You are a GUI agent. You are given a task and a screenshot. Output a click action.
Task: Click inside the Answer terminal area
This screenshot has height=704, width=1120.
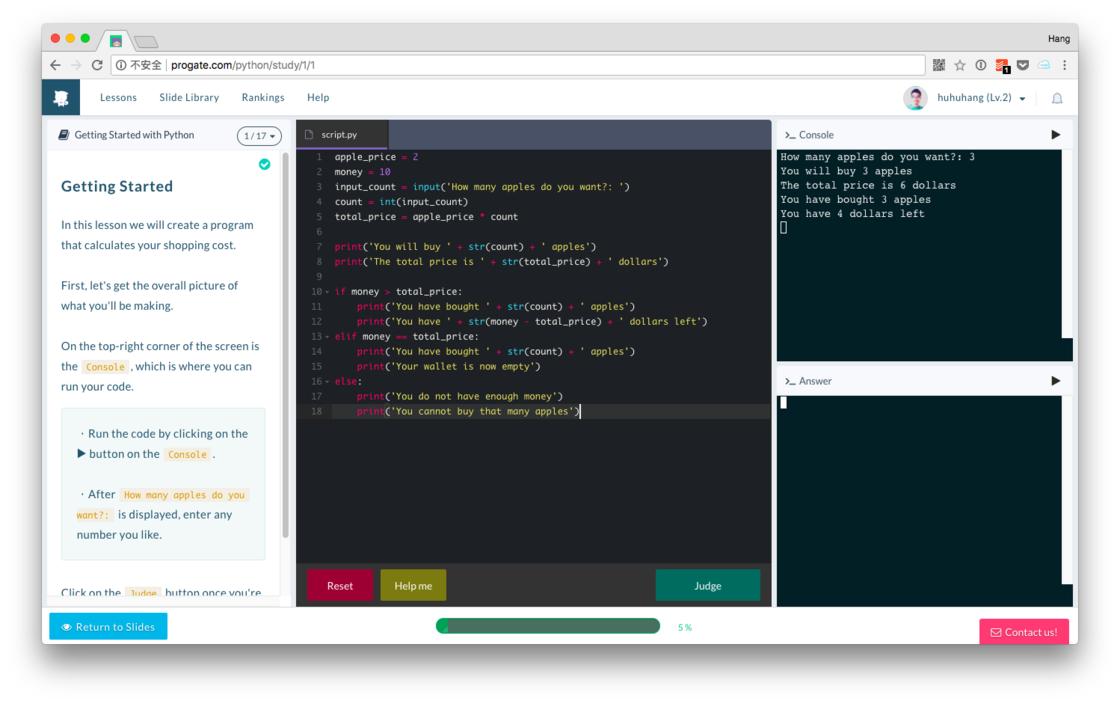coord(919,501)
